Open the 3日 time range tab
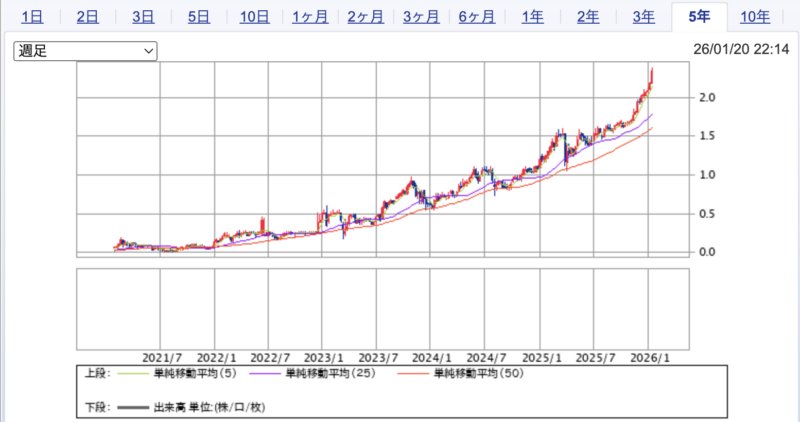Viewport: 800px width, 422px height. 143,17
